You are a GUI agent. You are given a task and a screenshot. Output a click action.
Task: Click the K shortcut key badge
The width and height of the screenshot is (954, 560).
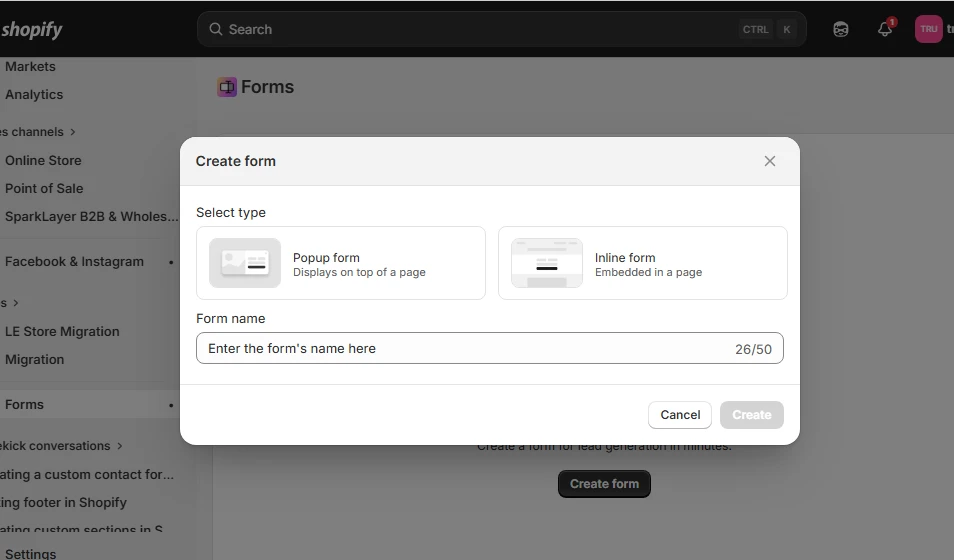(x=787, y=29)
